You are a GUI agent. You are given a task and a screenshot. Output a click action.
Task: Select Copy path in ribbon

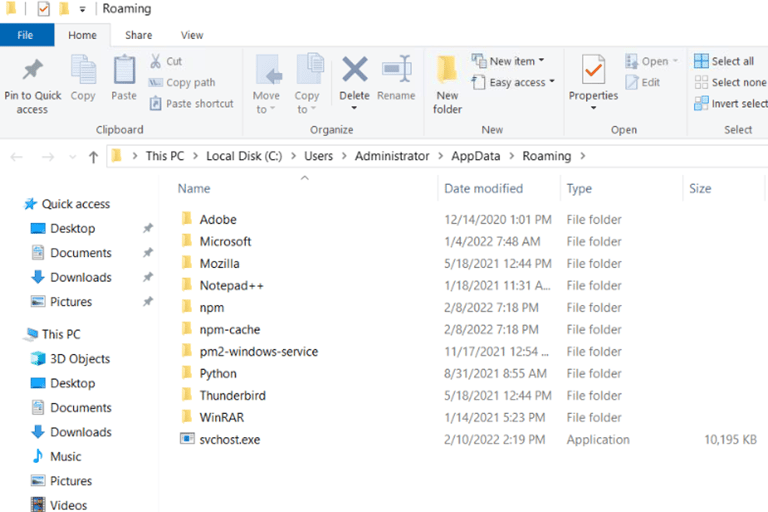(182, 82)
